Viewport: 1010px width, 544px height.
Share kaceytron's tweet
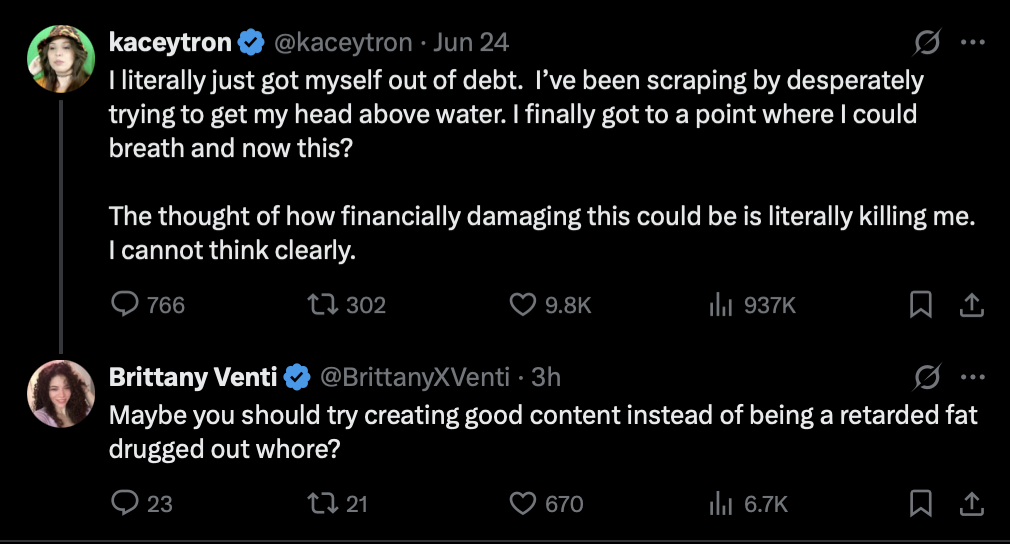click(x=971, y=305)
